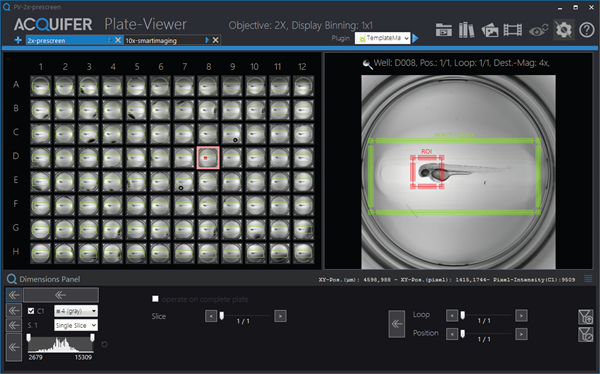Screen dimensions: 600x374
Task: Click the double-arrow button beside histogram
Action: [x=14, y=347]
